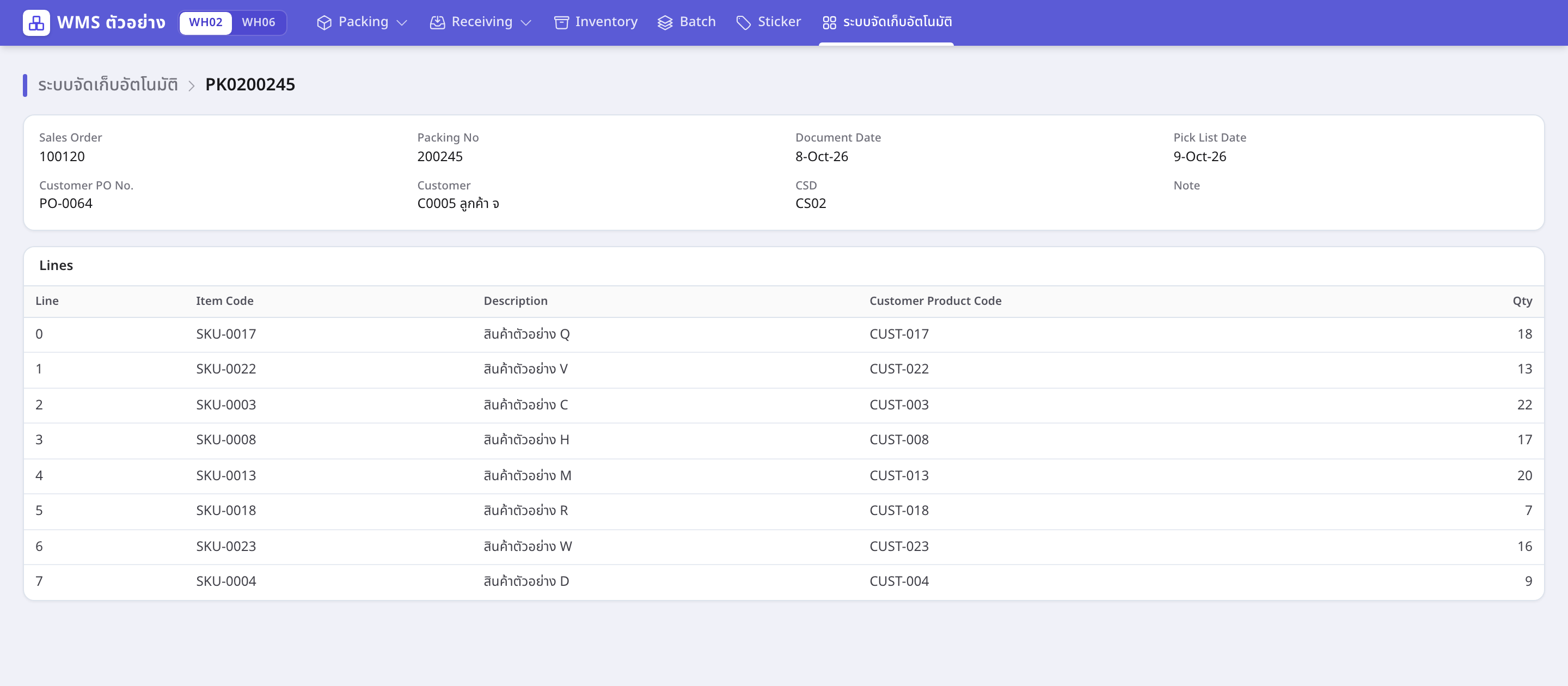Switch to warehouse WH02

(x=206, y=22)
